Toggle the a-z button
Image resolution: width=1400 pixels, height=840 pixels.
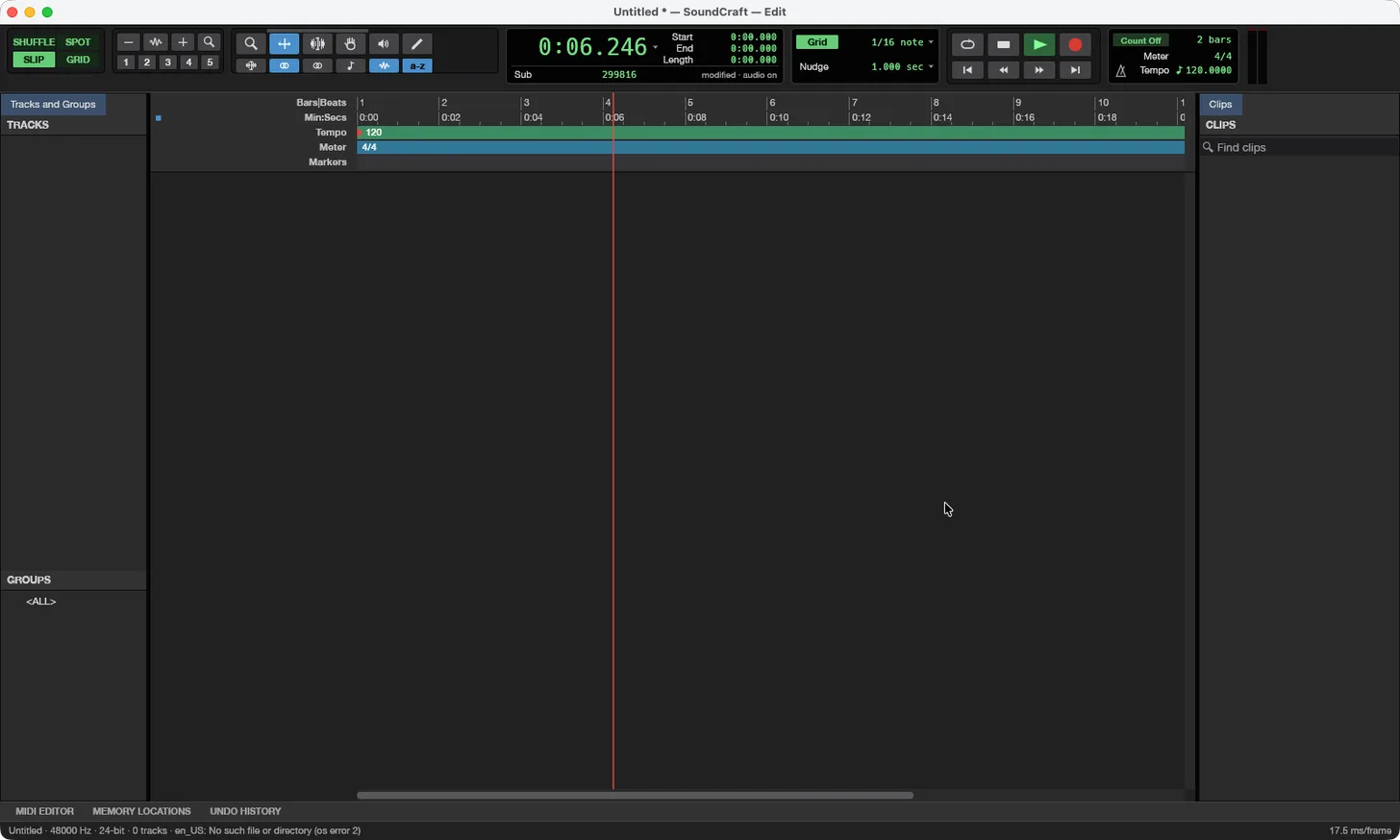point(417,66)
